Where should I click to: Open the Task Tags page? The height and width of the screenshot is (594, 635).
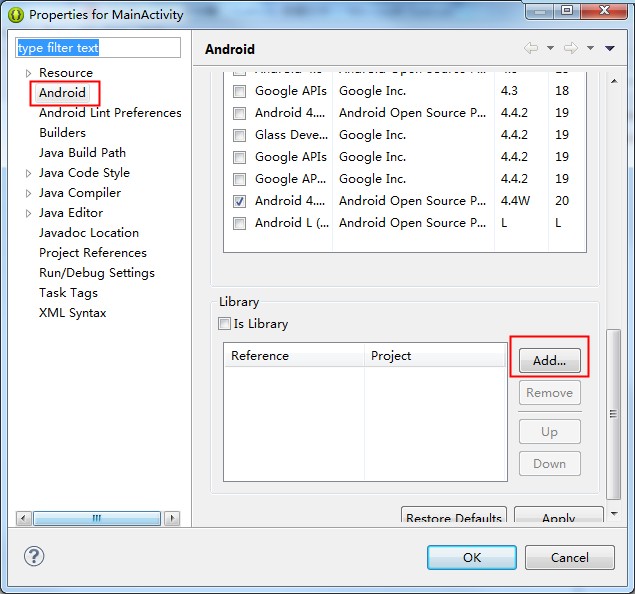[68, 293]
